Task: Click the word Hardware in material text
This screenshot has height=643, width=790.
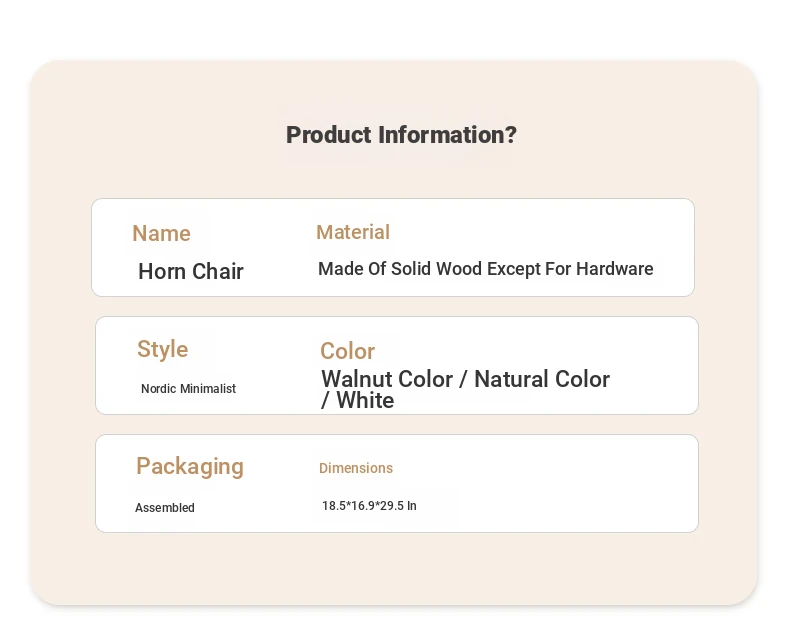Action: 615,269
